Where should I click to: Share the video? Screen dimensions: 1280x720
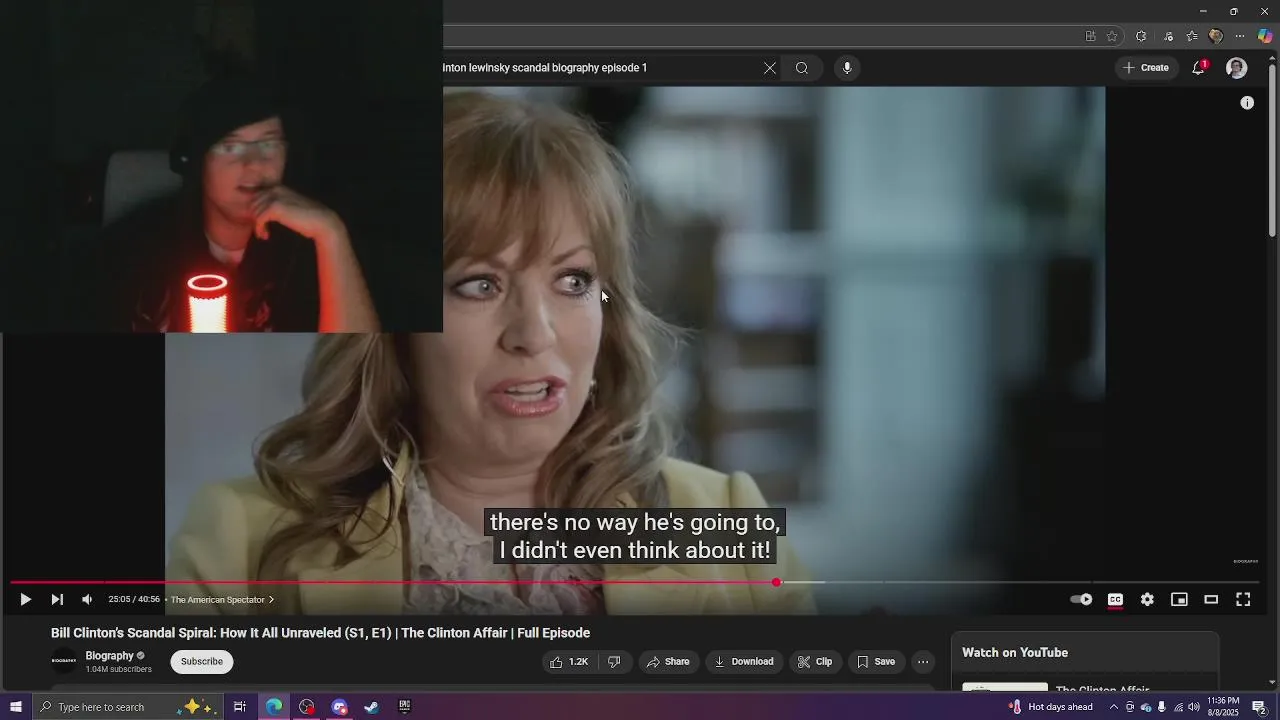668,662
